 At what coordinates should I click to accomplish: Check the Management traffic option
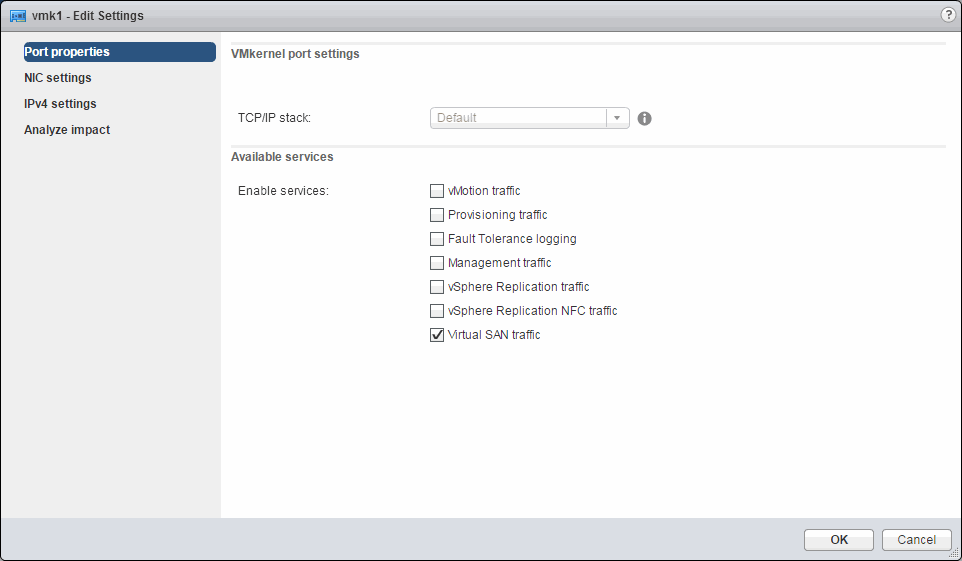coord(437,263)
